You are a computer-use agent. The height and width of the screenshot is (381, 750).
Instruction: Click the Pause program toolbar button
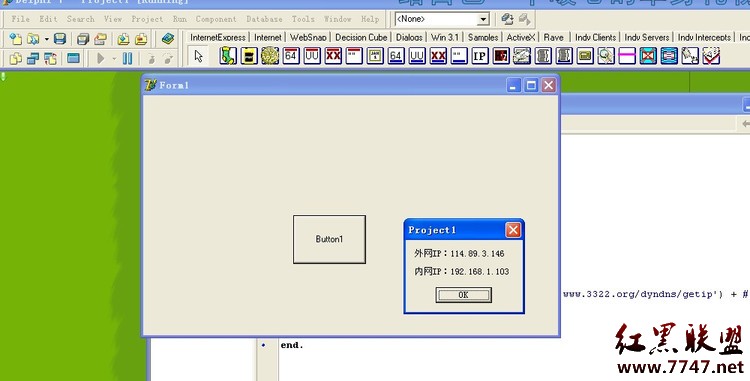click(x=128, y=59)
